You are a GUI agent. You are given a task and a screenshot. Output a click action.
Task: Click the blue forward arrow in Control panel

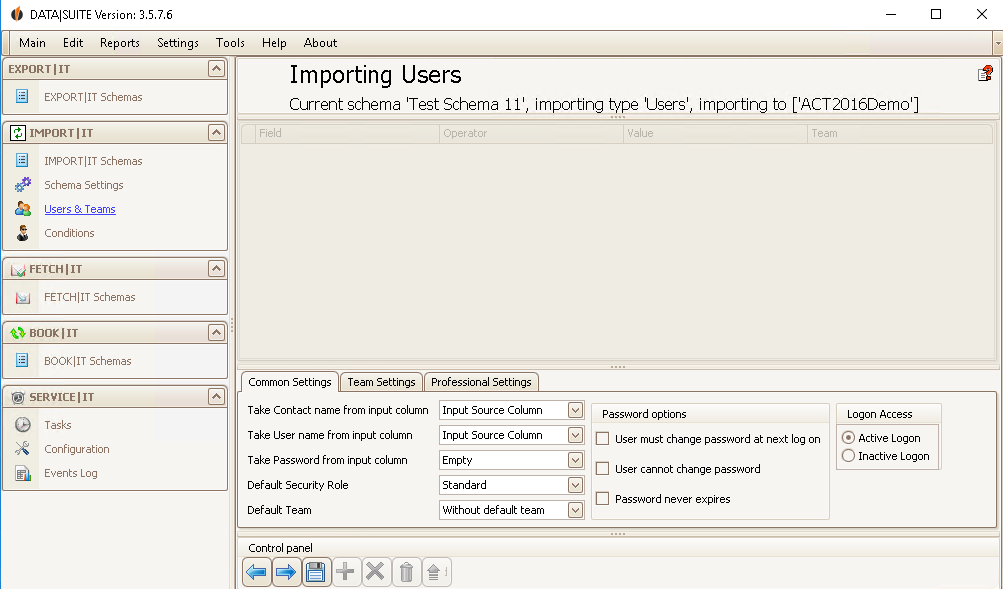coord(286,572)
